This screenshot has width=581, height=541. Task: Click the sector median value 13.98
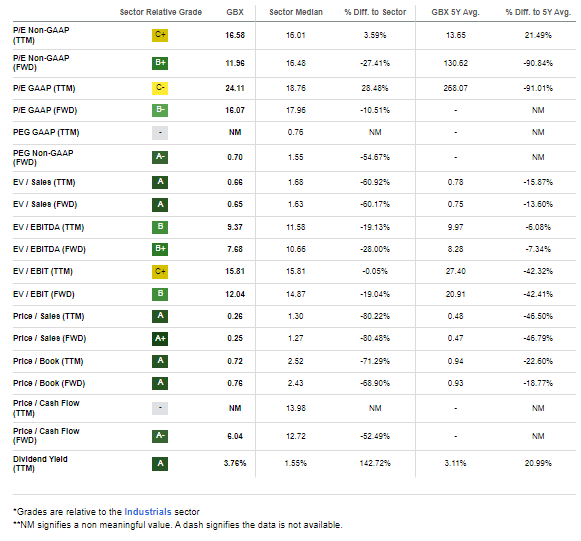coord(296,408)
